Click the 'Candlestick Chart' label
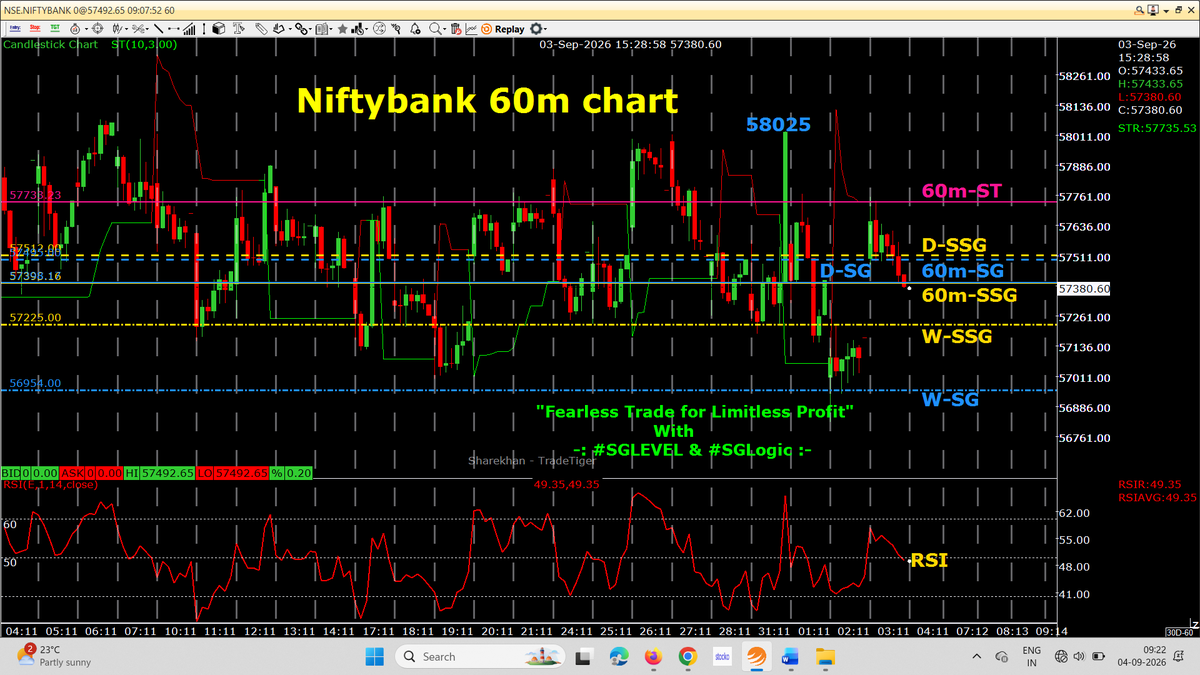The image size is (1200, 675). click(x=48, y=44)
